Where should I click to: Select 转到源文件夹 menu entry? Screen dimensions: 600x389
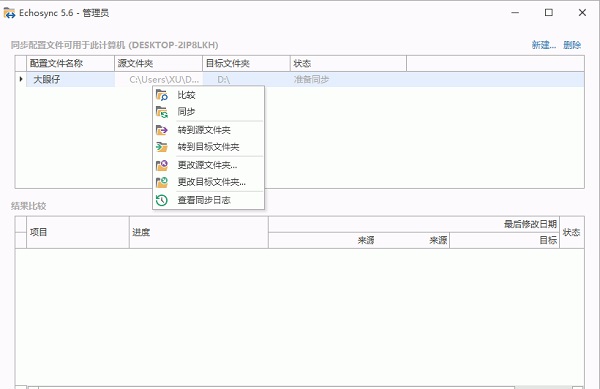(209, 130)
